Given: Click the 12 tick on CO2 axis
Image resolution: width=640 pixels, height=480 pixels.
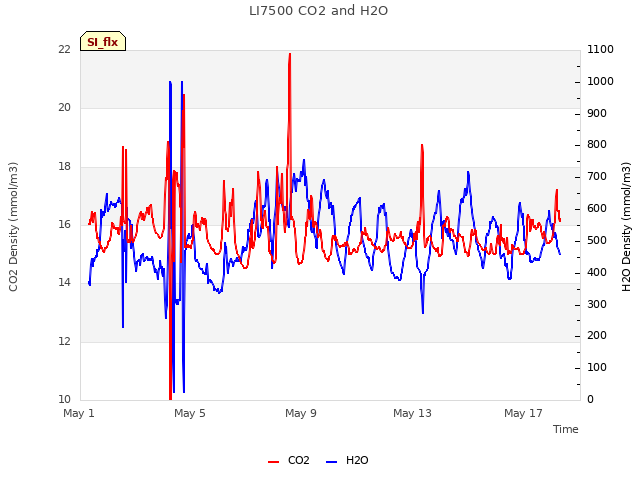Looking at the screenshot, I should click(64, 341).
